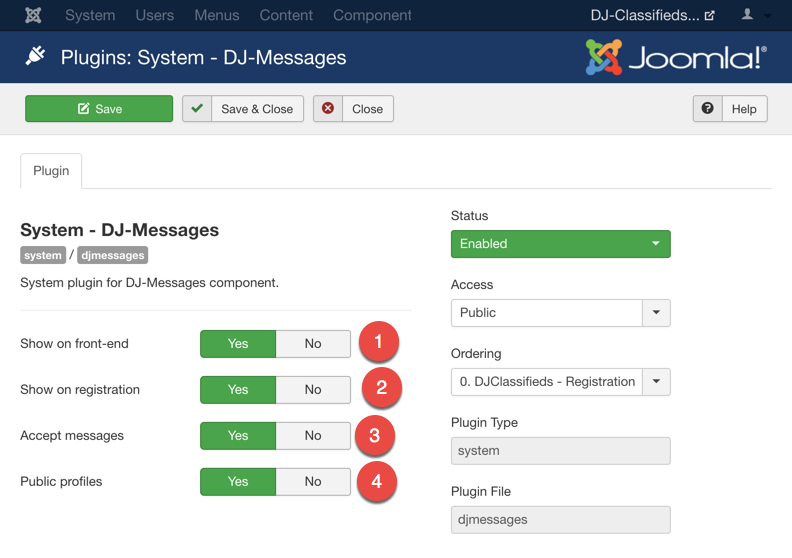Screen dimensions: 792x558
Task: Open the System menu
Action: (x=90, y=15)
